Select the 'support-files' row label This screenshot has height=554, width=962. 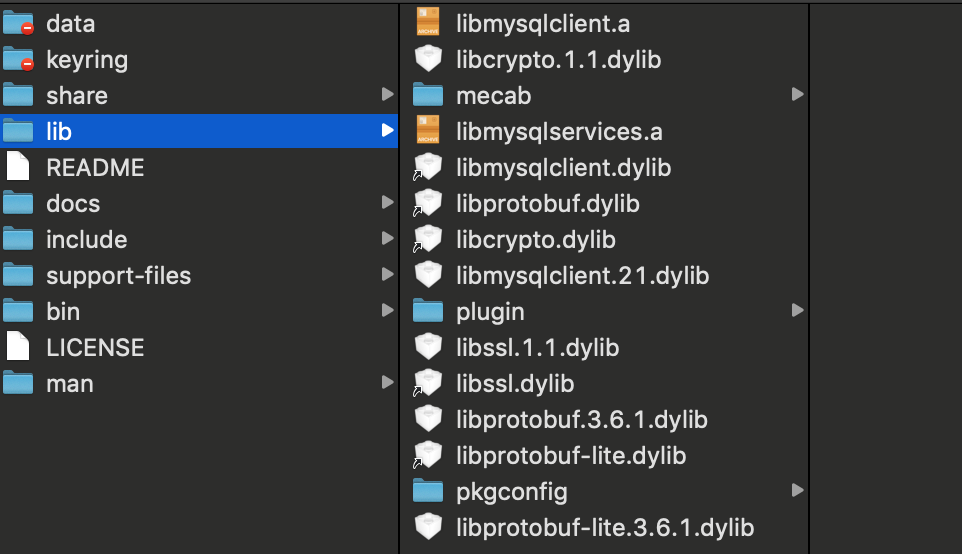(x=118, y=276)
